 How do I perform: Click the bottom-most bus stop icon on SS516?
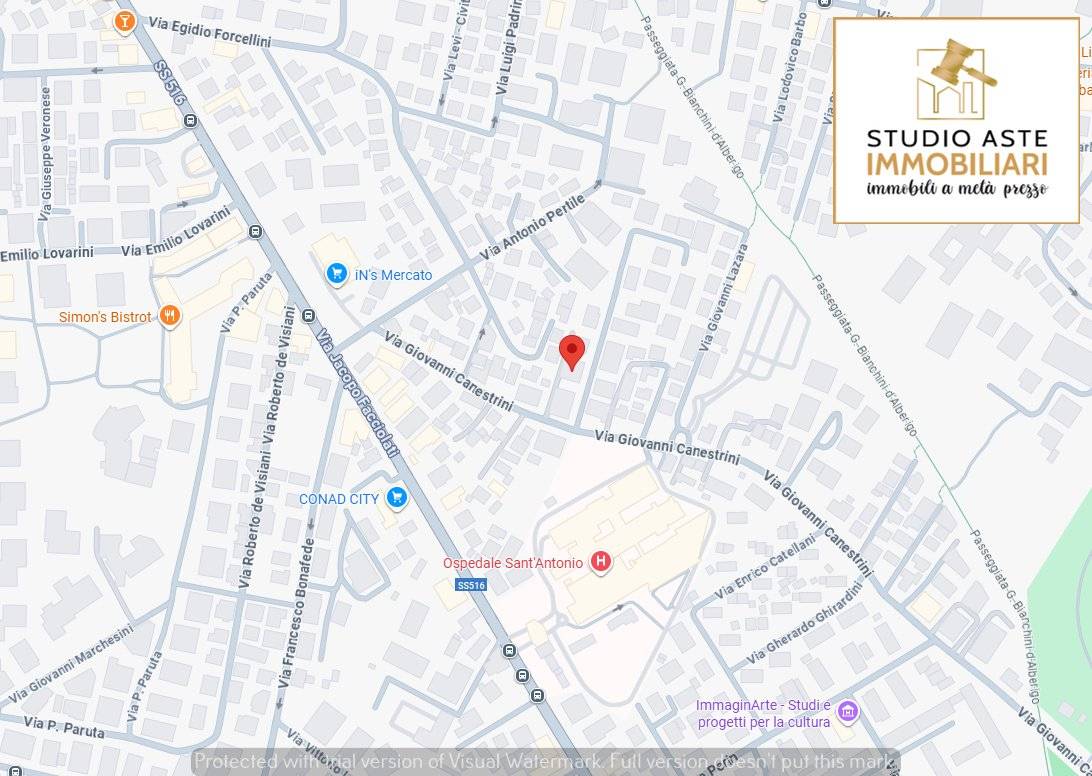tap(537, 695)
